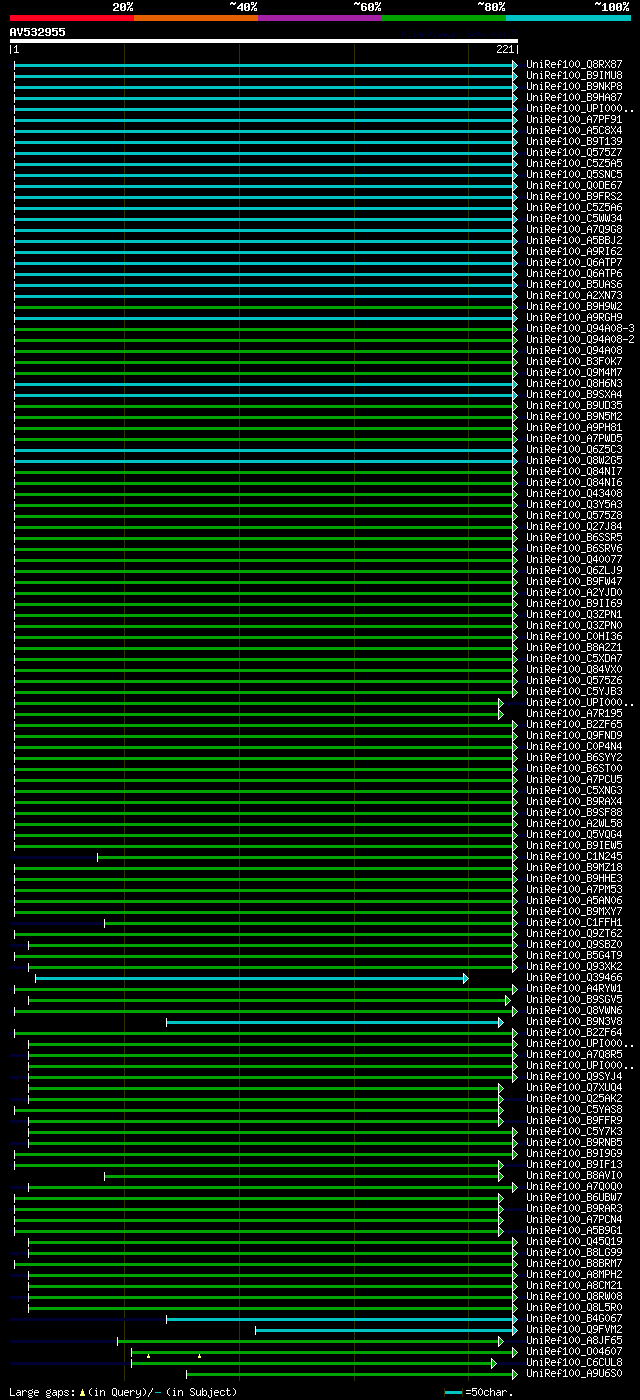Image resolution: width=640 pixels, height=1400 pixels.
Task: Select hit label UniRef100_C1N245
Action: coord(574,856)
